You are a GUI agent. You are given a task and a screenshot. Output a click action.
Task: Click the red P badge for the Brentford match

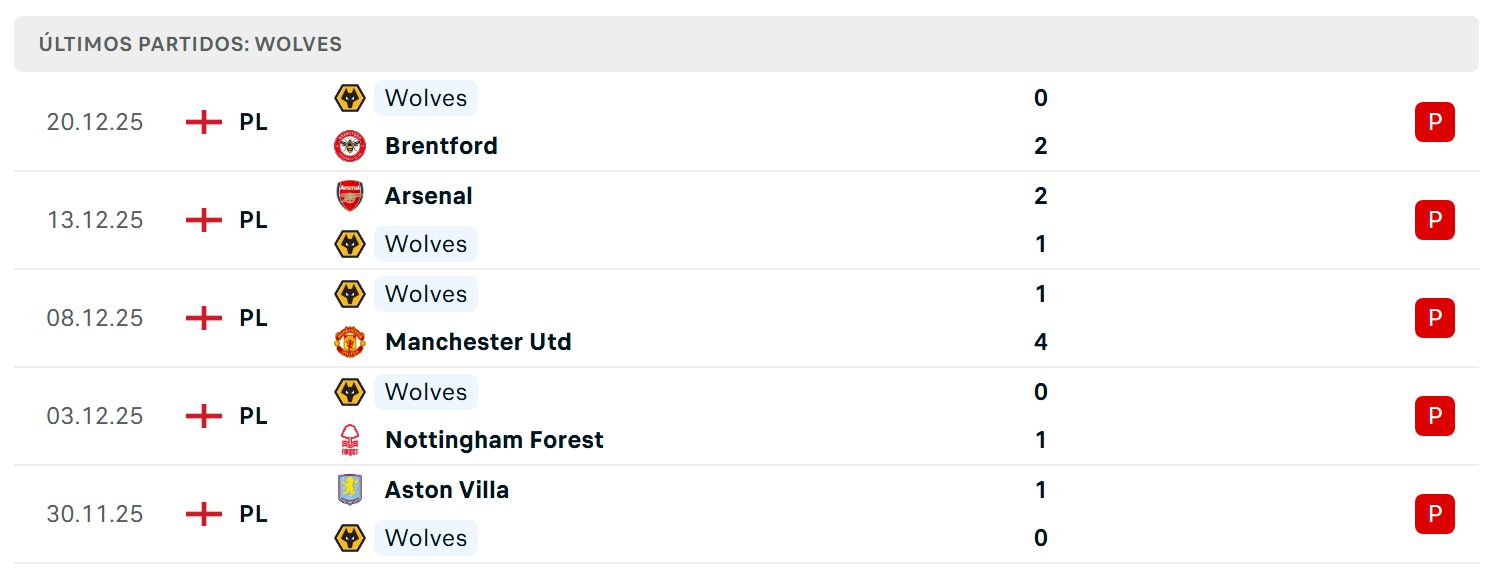click(x=1435, y=122)
